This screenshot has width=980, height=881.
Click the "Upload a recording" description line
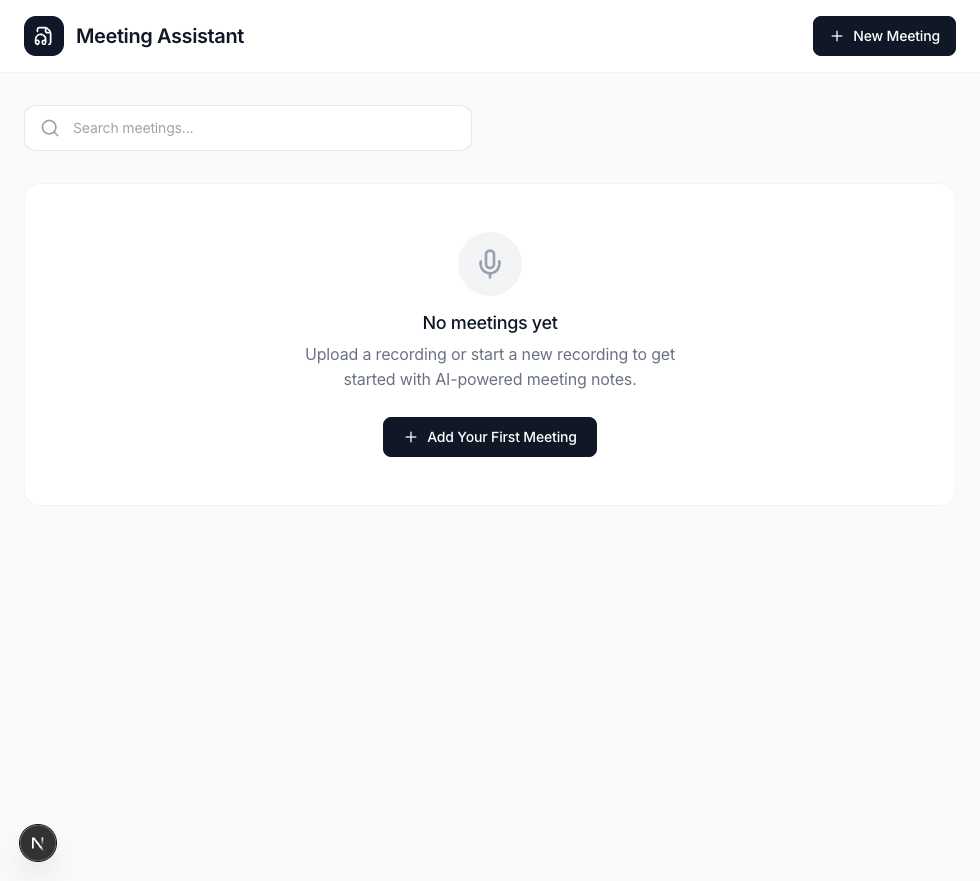490,354
